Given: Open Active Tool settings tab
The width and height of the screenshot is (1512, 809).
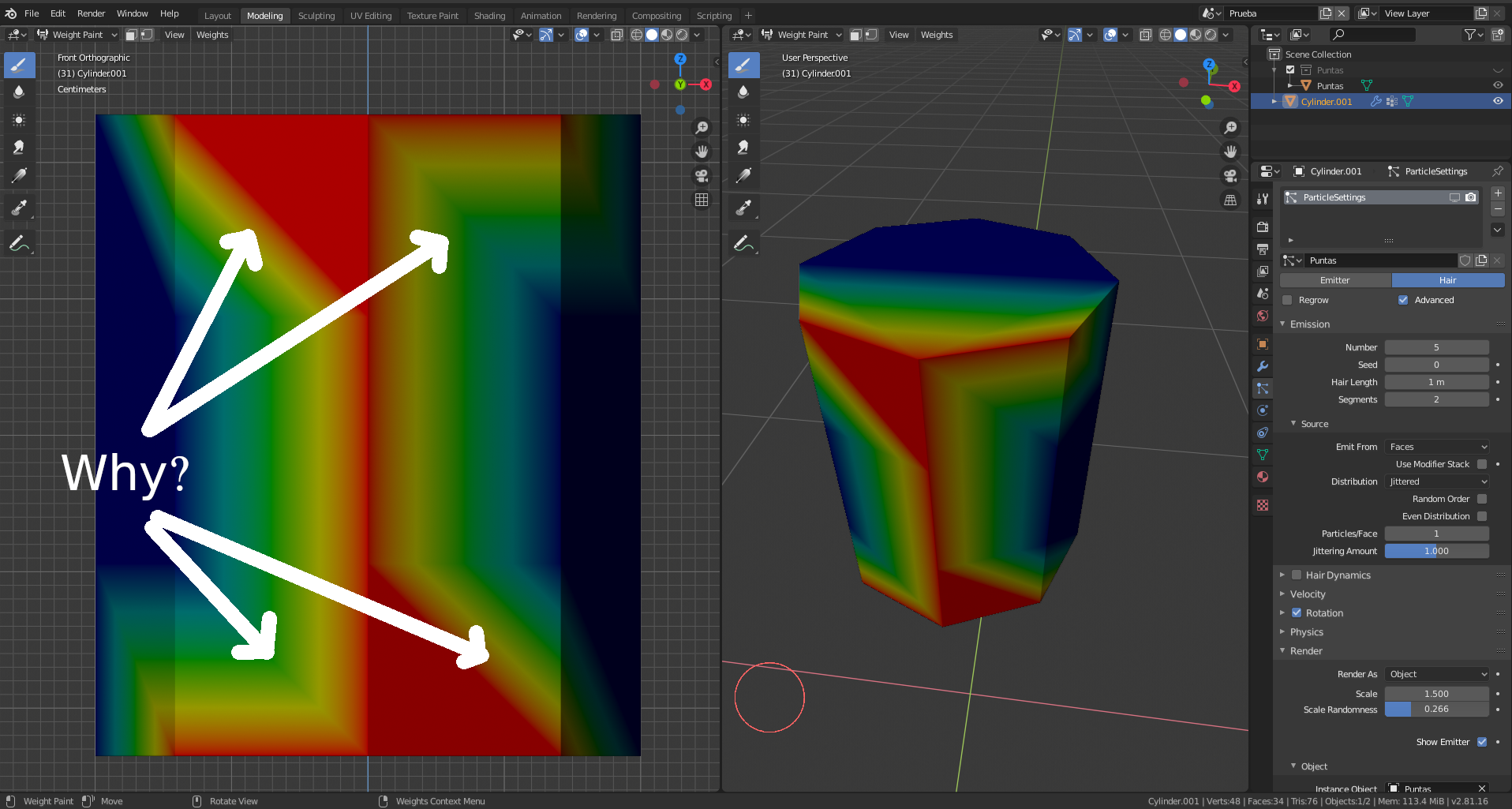Looking at the screenshot, I should (1263, 199).
